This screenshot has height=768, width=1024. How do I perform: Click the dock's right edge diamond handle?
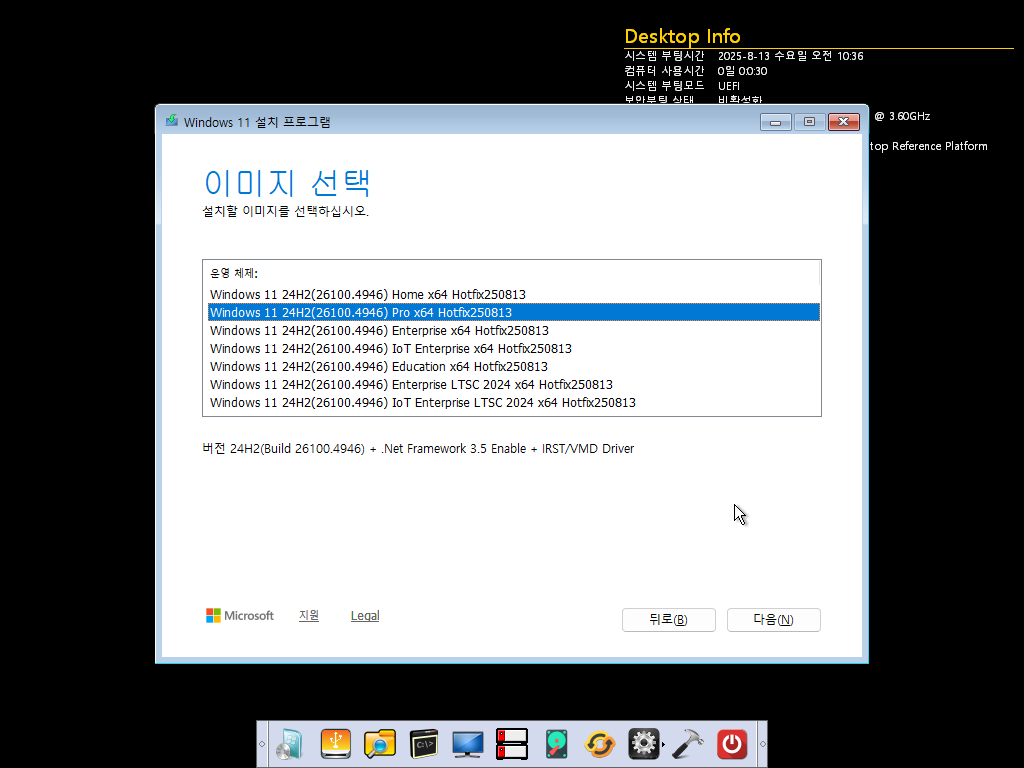[x=762, y=744]
